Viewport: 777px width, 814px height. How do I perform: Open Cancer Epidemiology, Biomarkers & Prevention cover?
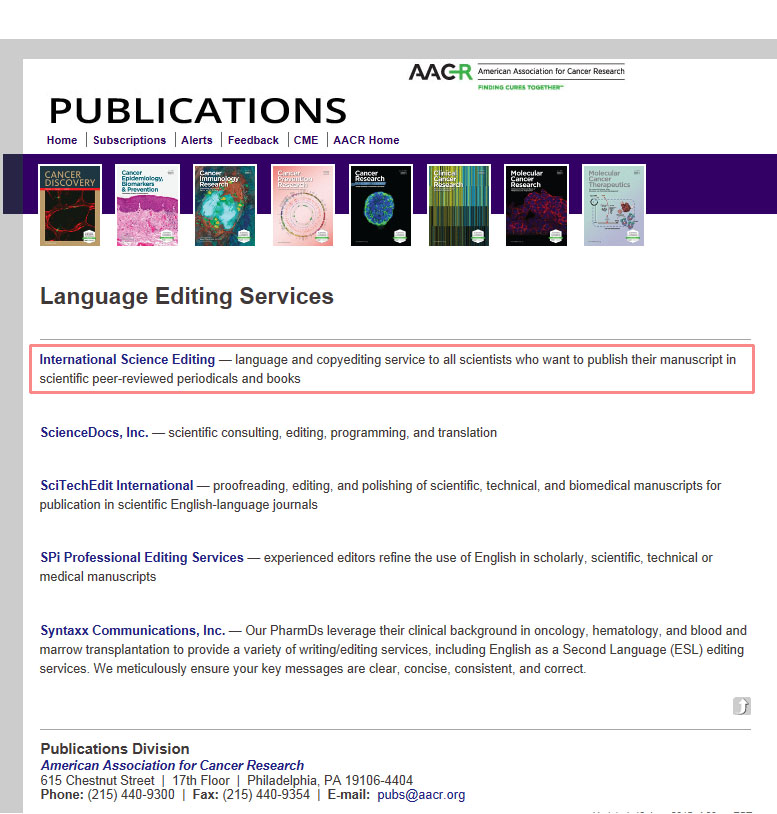point(147,205)
